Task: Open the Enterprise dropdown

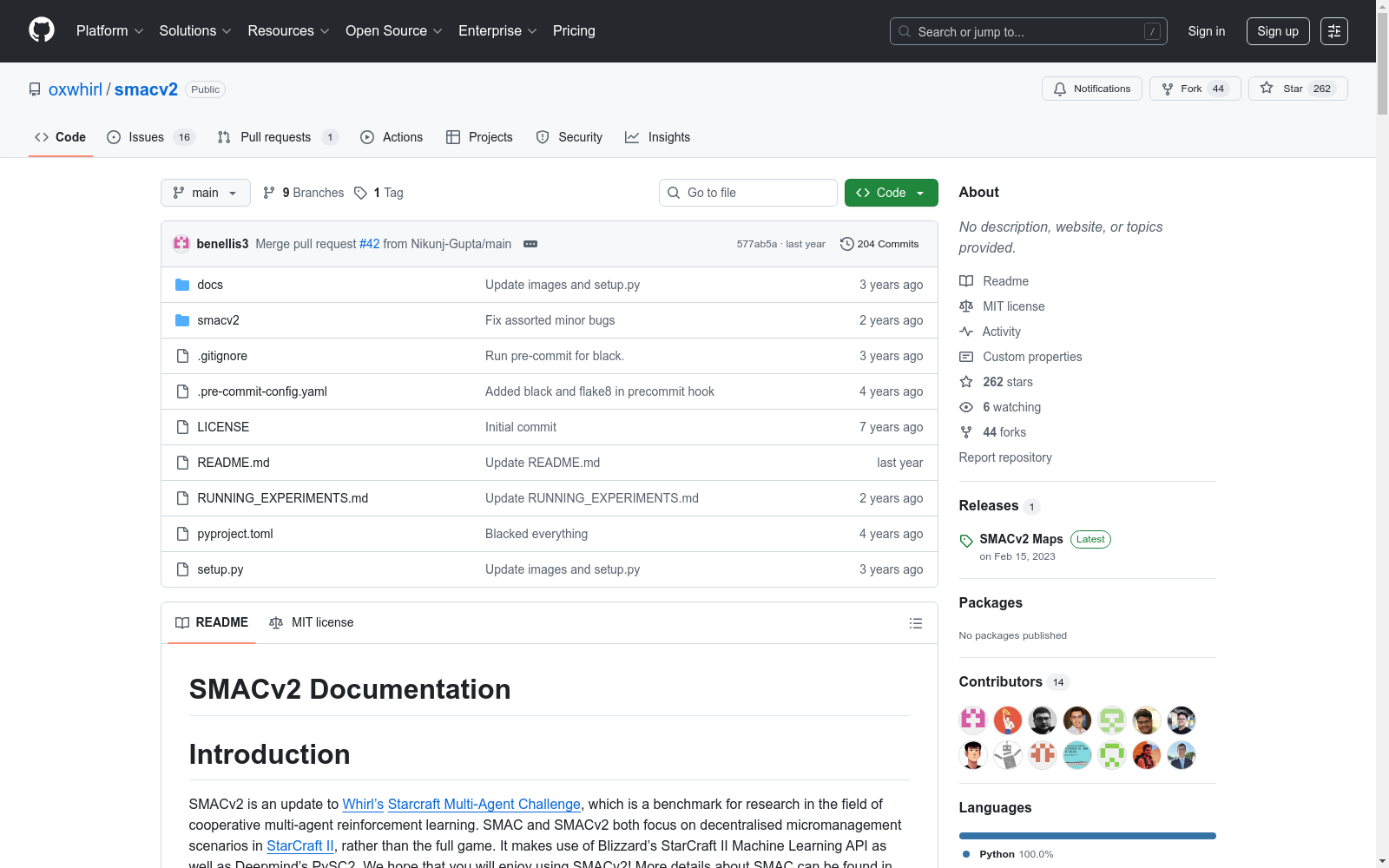Action: coord(497,31)
